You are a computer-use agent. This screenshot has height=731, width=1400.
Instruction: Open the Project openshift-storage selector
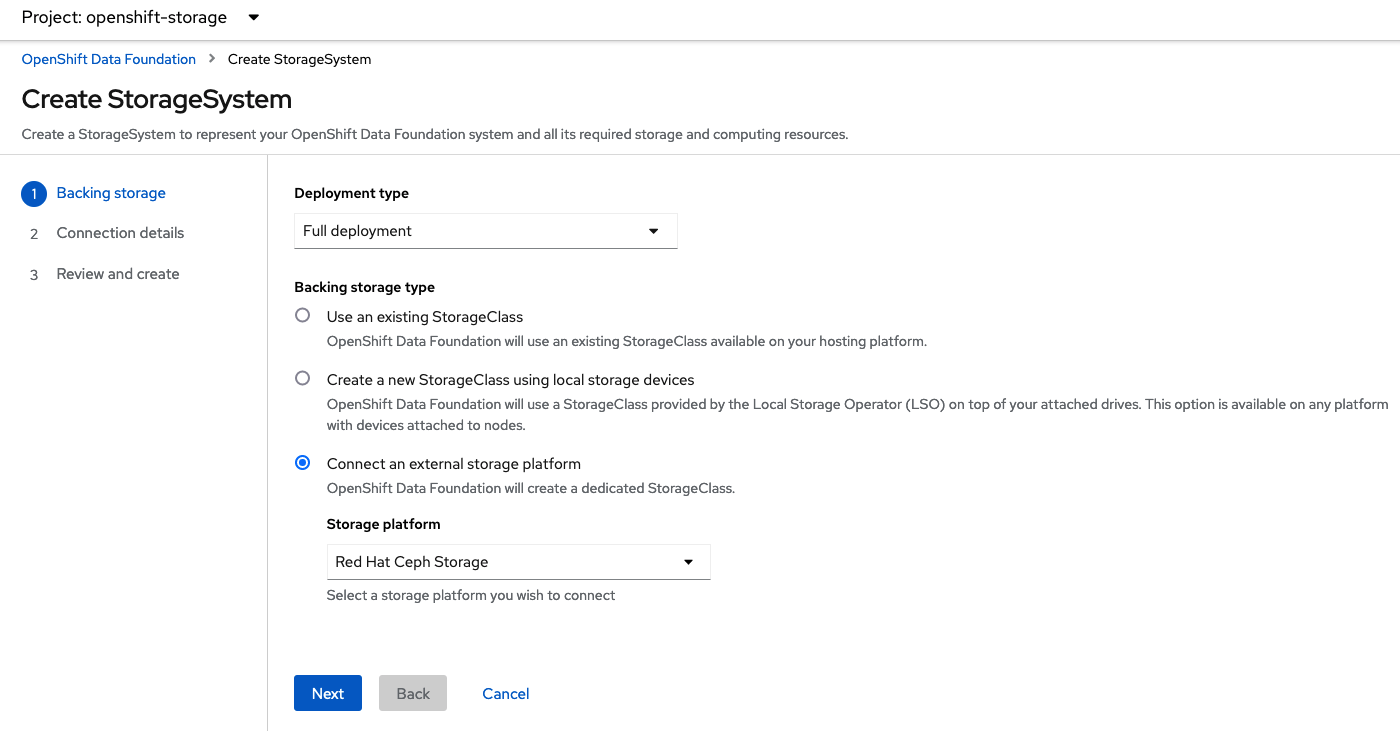pyautogui.click(x=140, y=17)
